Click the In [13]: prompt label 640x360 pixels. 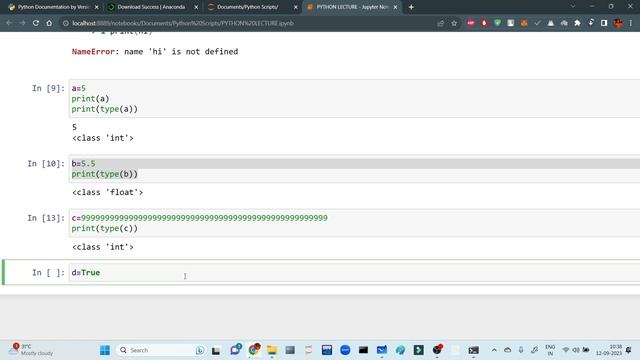46,218
